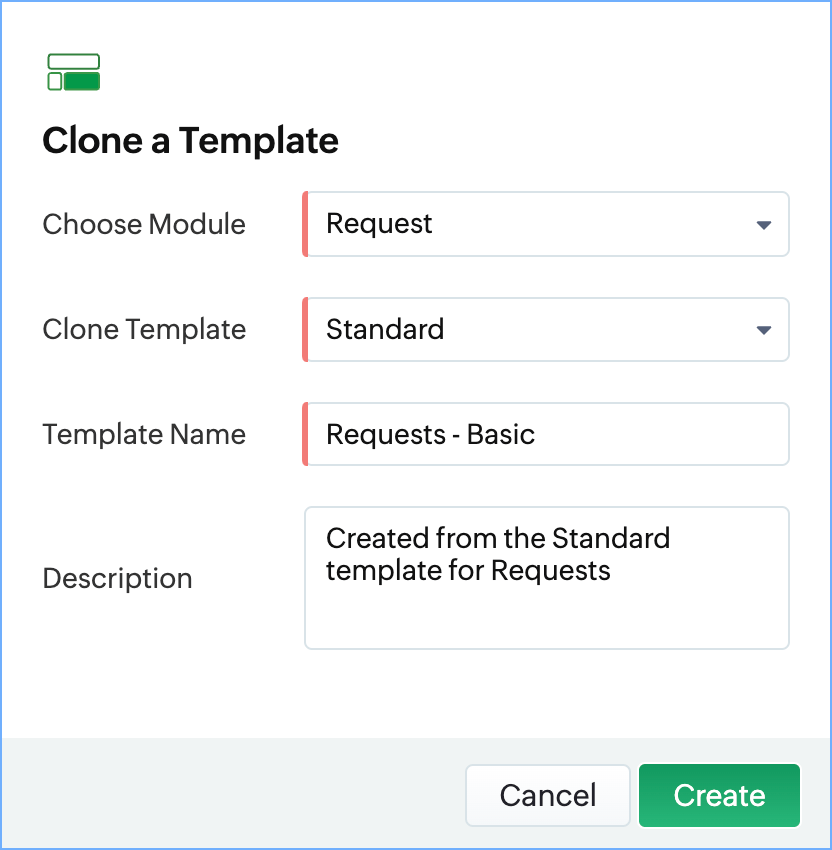Click the green template layout icon
The height and width of the screenshot is (850, 832).
point(74,72)
